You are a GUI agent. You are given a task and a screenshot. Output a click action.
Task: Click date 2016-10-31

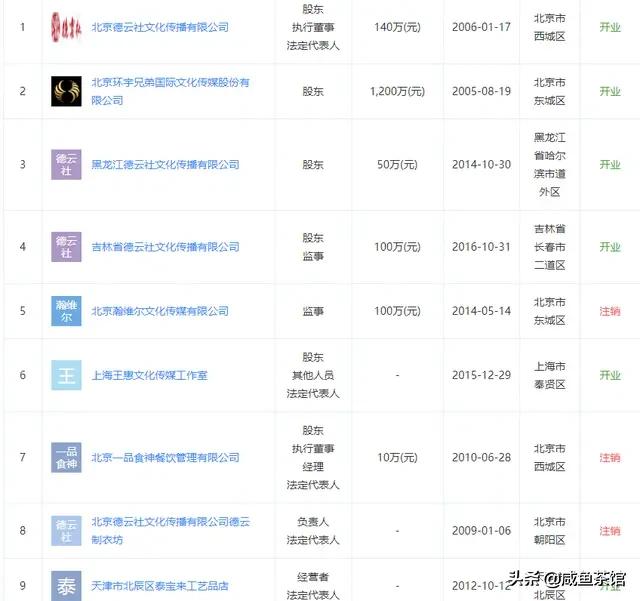[x=481, y=247]
